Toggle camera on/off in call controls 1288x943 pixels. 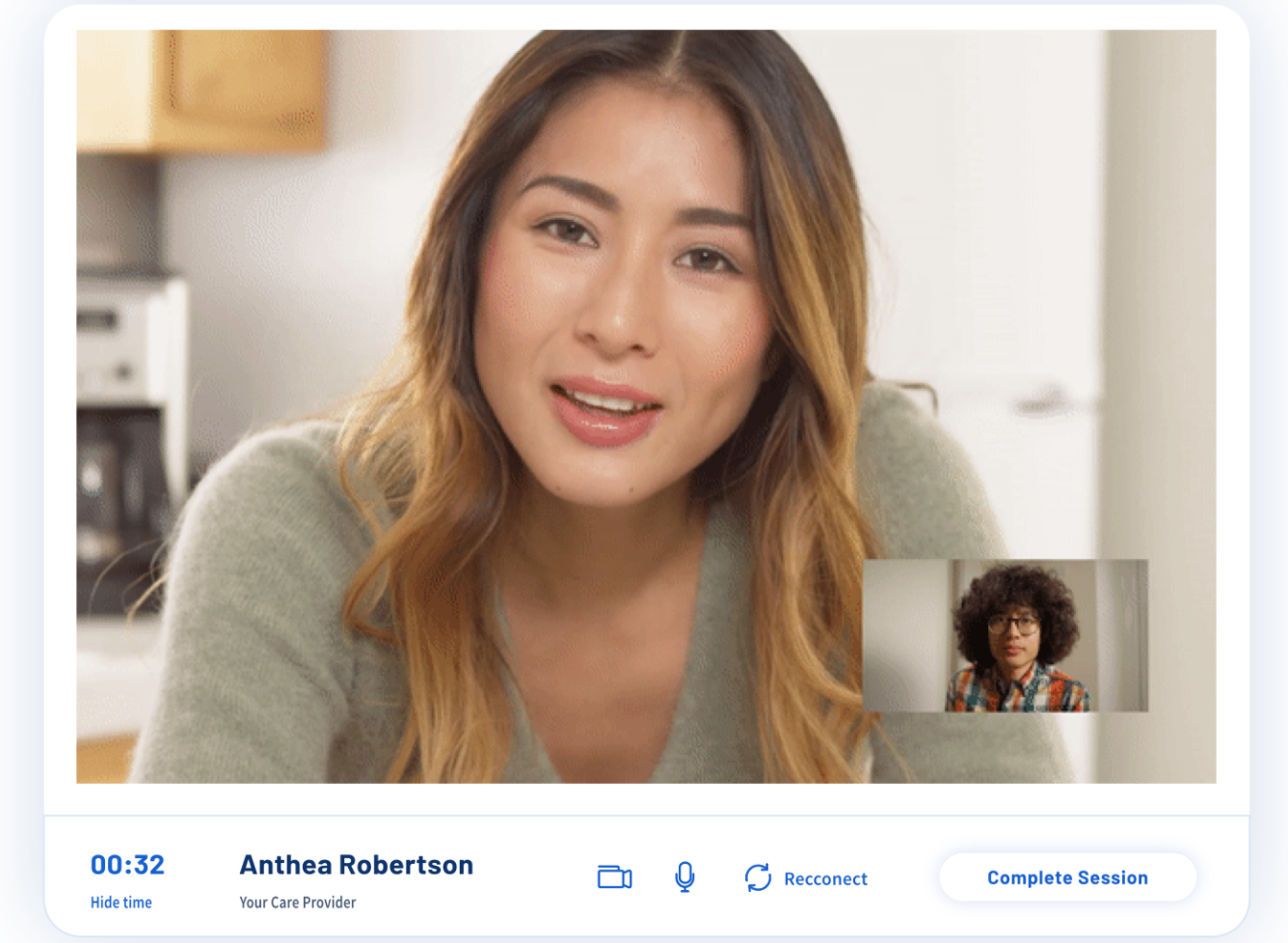click(x=614, y=877)
